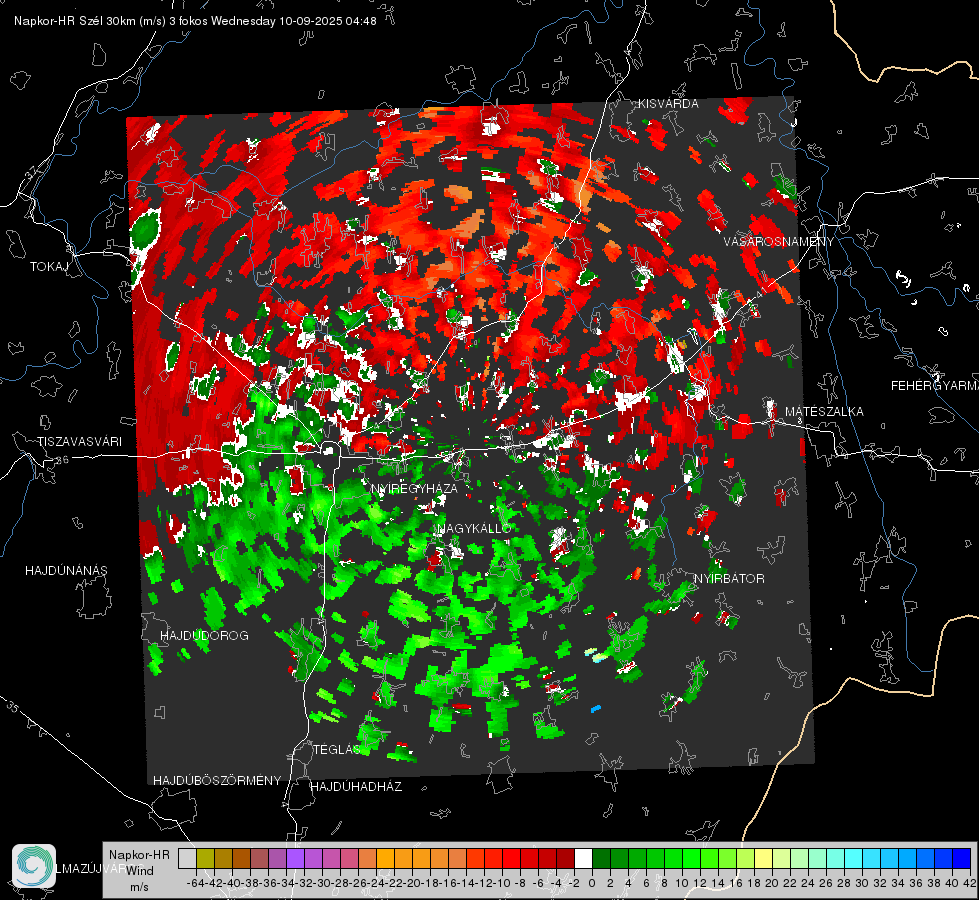Image resolution: width=979 pixels, height=900 pixels.
Task: Click the HAJDÚNÁNÁS town label
Action: click(66, 570)
